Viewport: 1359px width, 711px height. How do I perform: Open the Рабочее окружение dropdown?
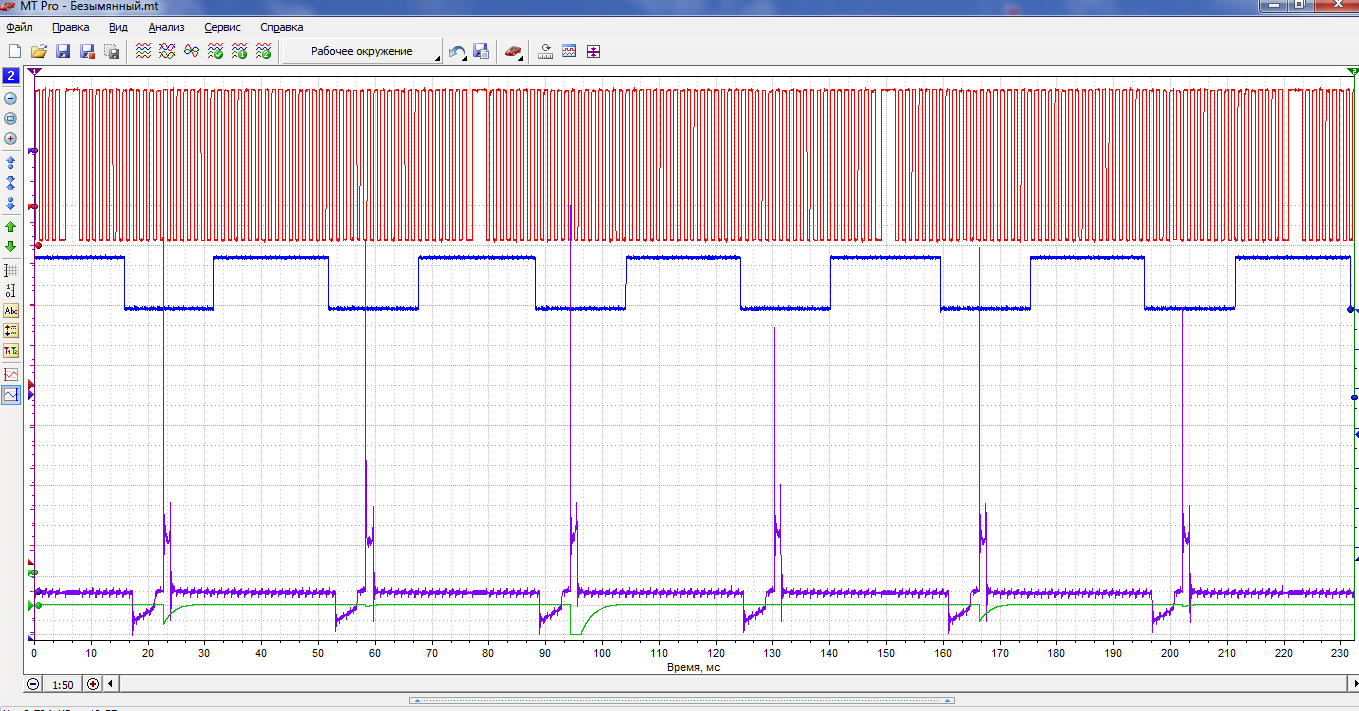coord(362,51)
